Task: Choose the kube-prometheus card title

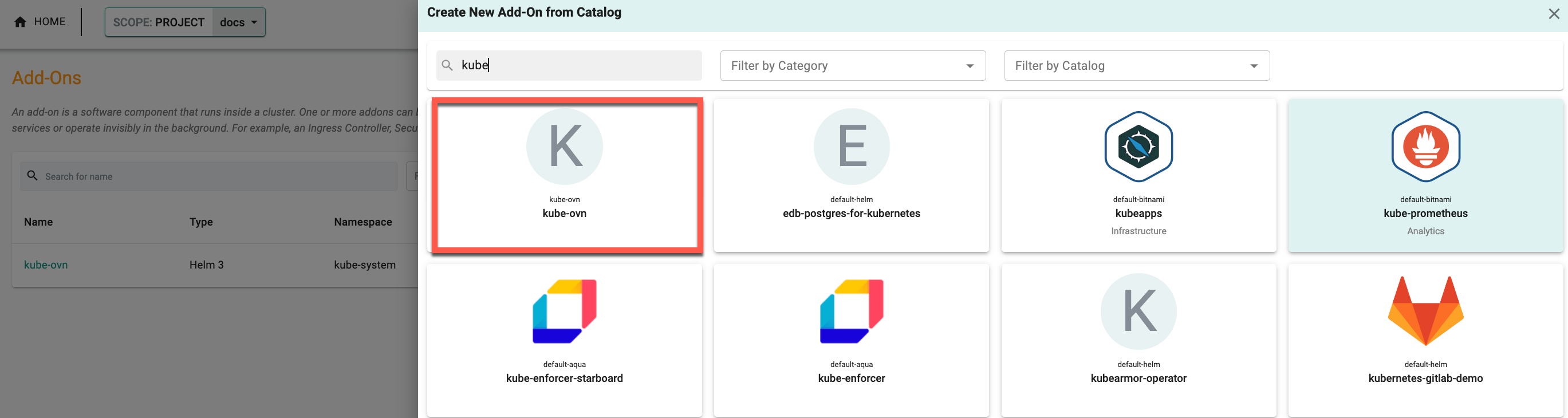Action: coord(1425,214)
